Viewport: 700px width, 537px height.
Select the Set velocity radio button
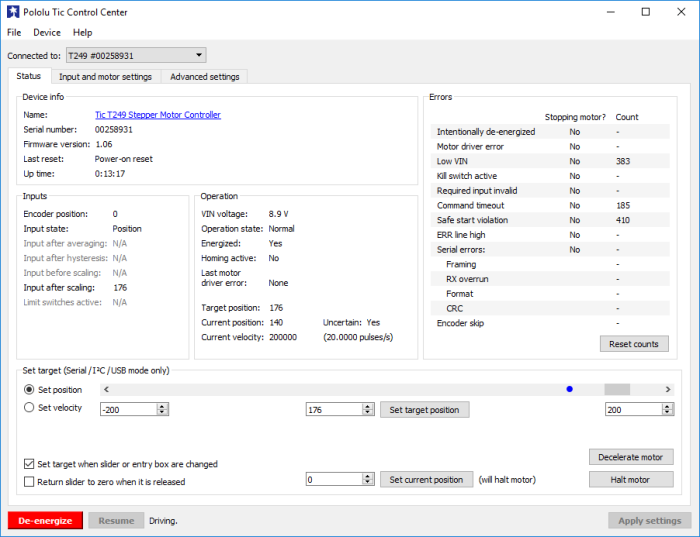point(29,408)
